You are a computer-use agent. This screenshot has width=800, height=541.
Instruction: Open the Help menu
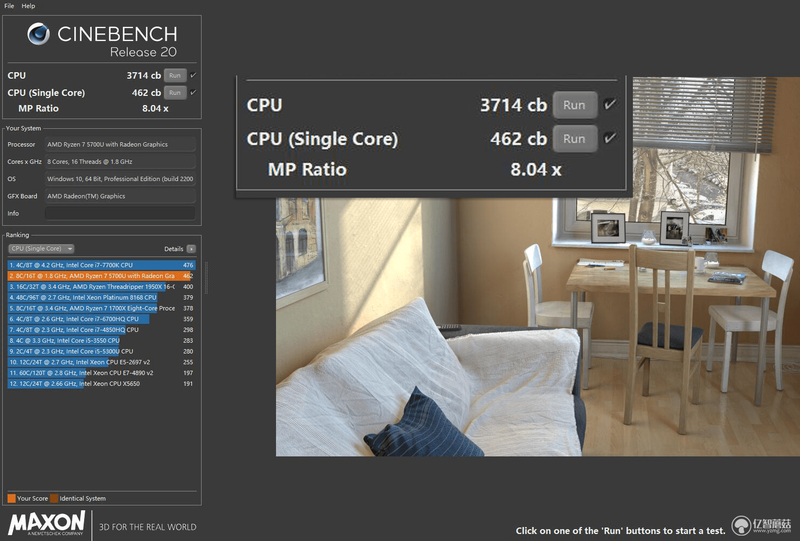28,6
